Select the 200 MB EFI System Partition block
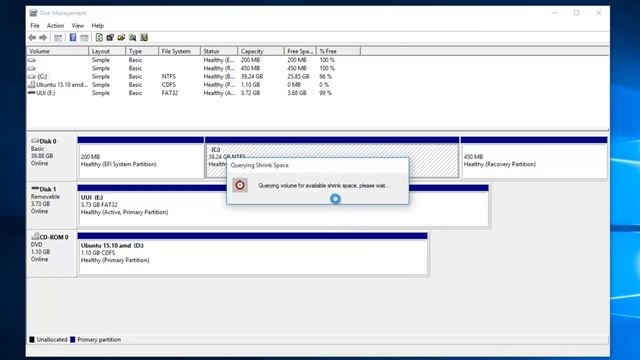 [140, 158]
